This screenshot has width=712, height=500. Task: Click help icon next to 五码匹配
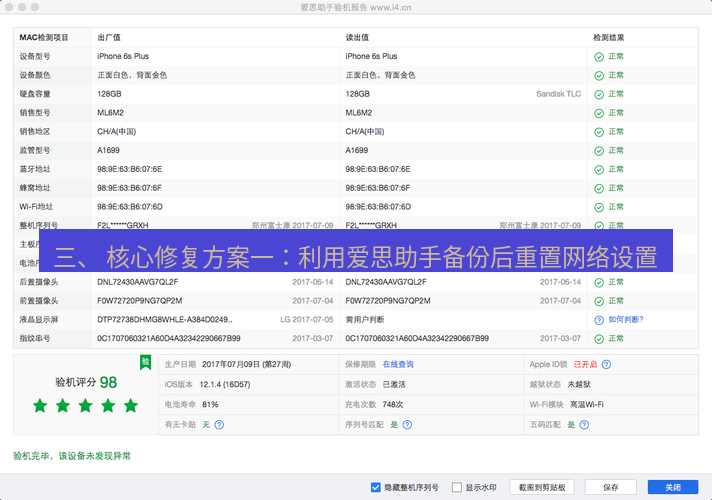point(584,425)
